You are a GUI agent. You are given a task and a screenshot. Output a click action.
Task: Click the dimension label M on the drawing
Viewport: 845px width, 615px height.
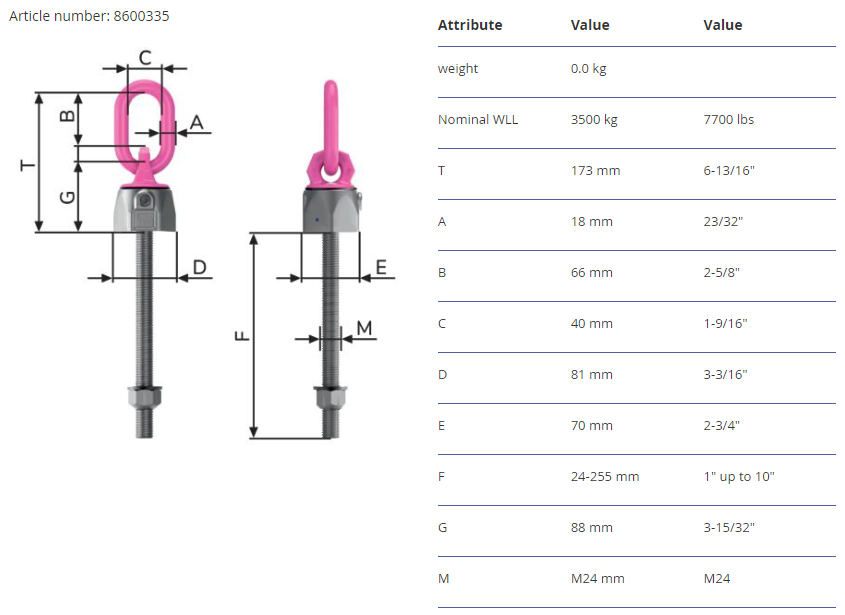[x=364, y=327]
